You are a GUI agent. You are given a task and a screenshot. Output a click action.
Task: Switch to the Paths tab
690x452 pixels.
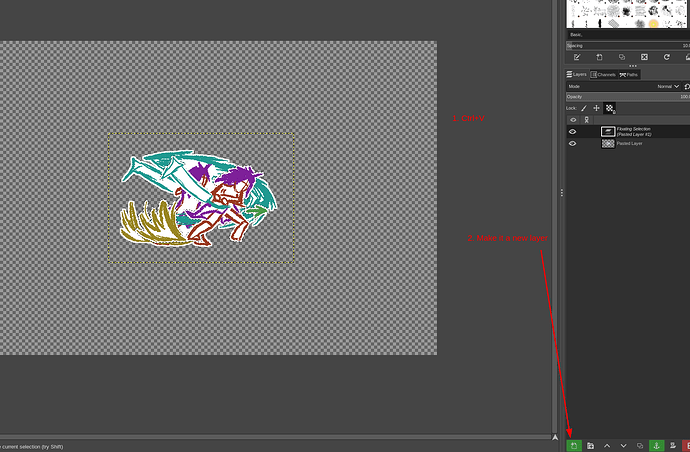629,74
